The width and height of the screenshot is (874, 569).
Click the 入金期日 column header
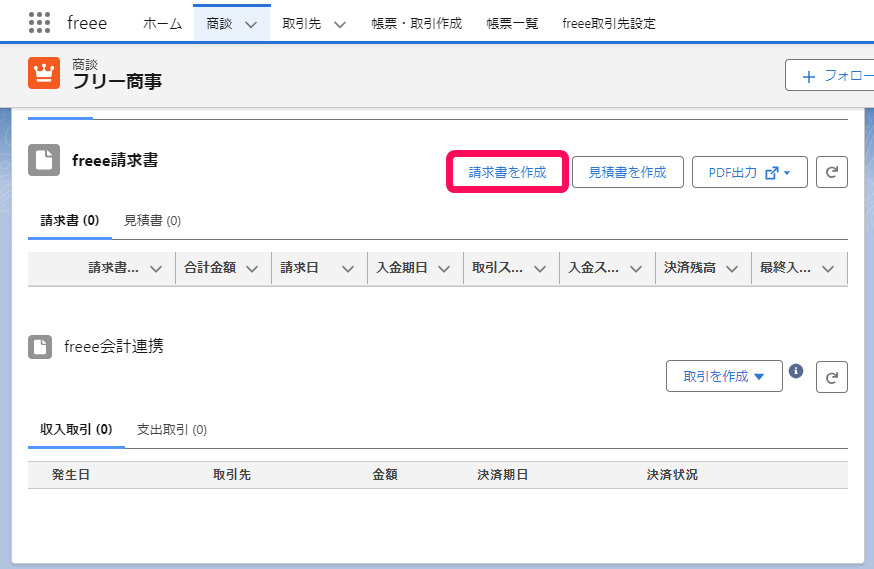click(x=402, y=268)
